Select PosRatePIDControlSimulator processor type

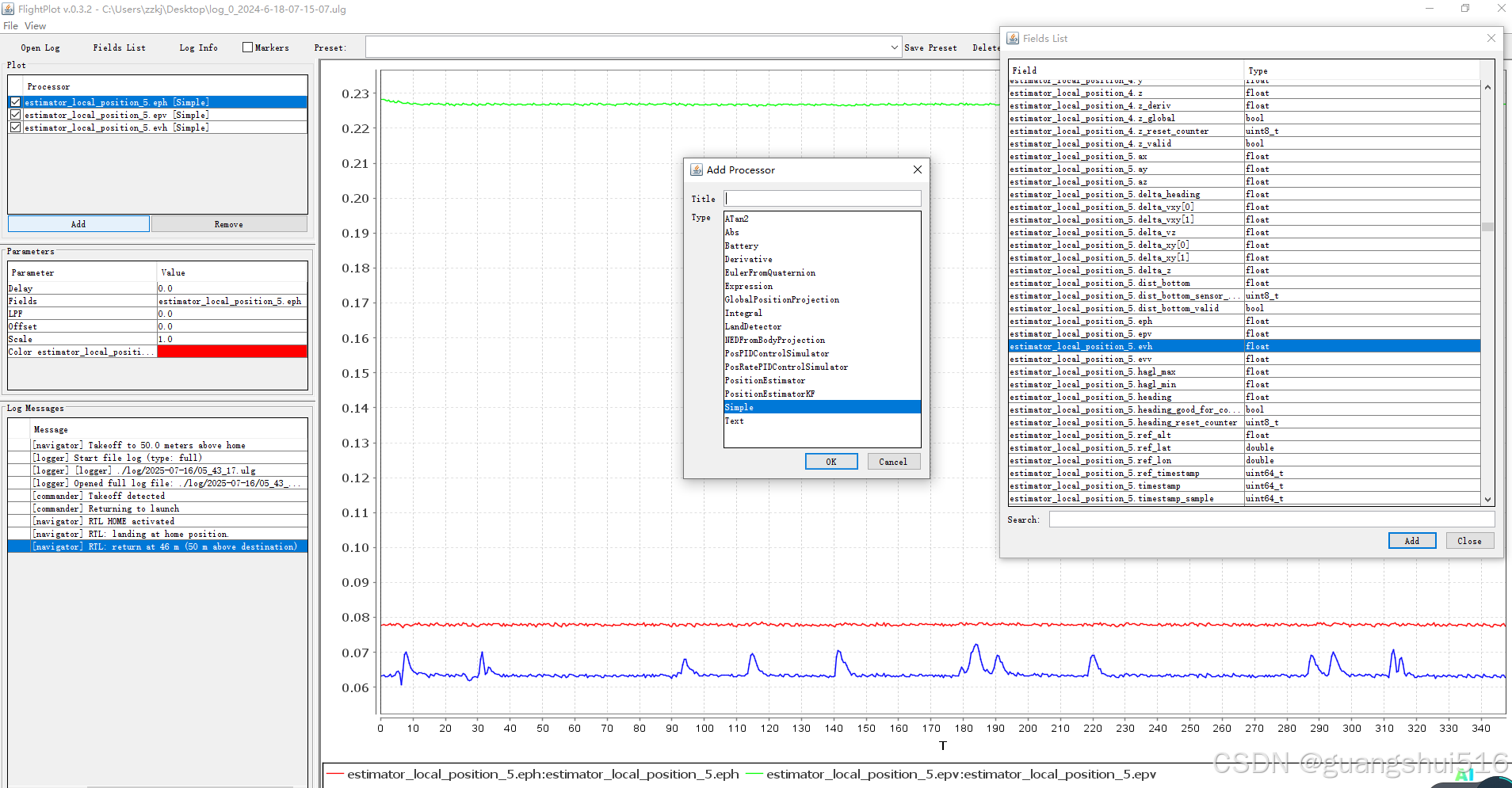[x=822, y=367]
